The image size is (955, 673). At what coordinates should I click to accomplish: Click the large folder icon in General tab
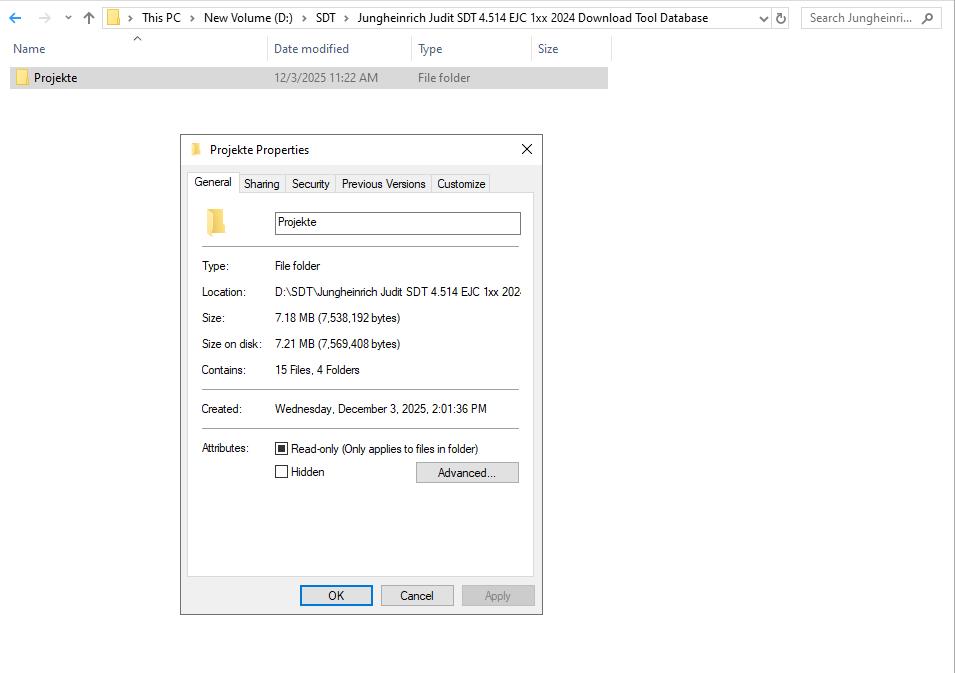pos(216,222)
